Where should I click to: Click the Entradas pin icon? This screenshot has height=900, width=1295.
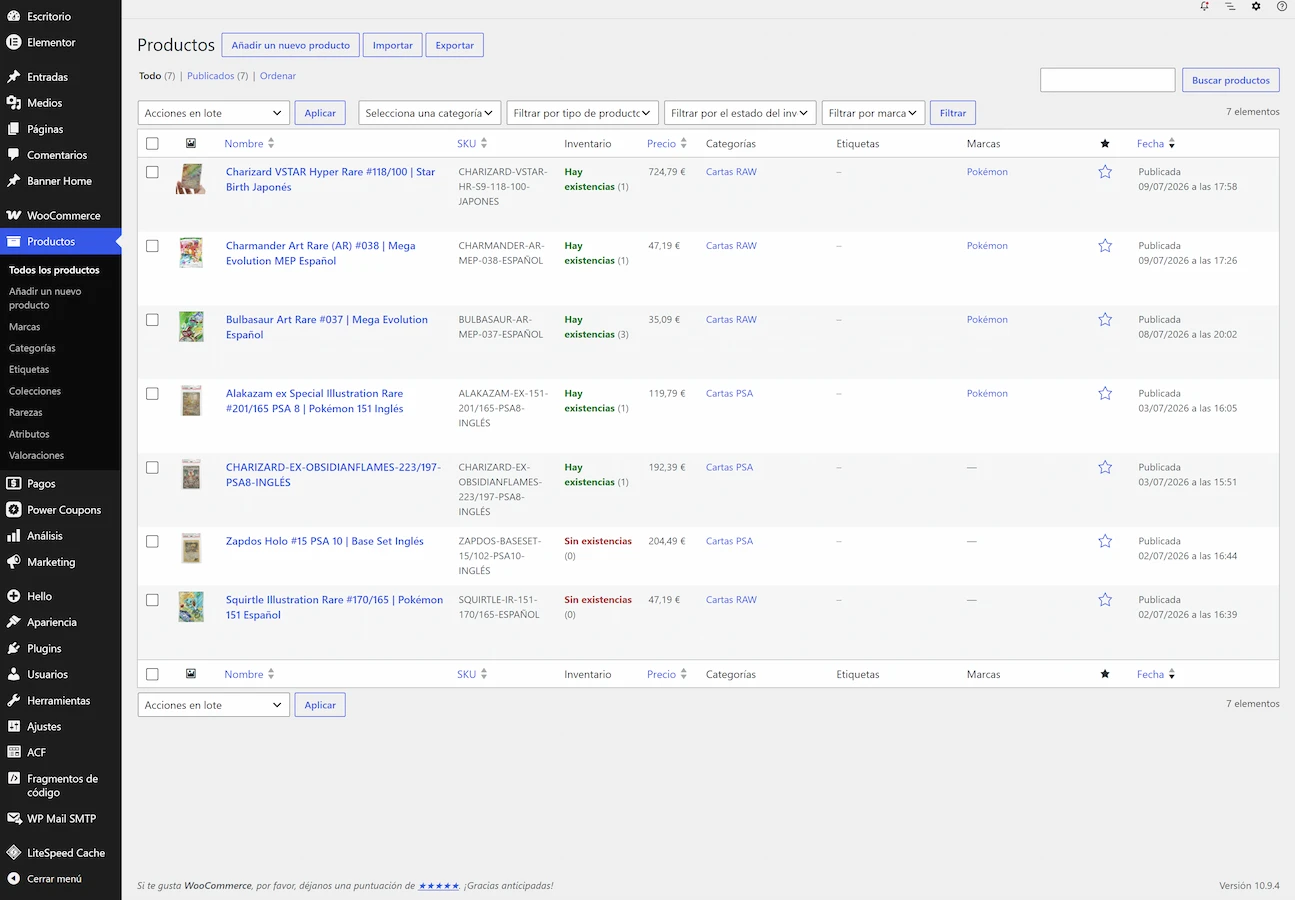click(14, 77)
